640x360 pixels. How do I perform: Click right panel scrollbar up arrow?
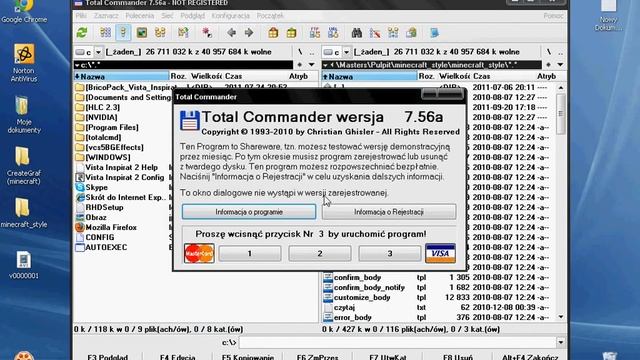coord(561,88)
